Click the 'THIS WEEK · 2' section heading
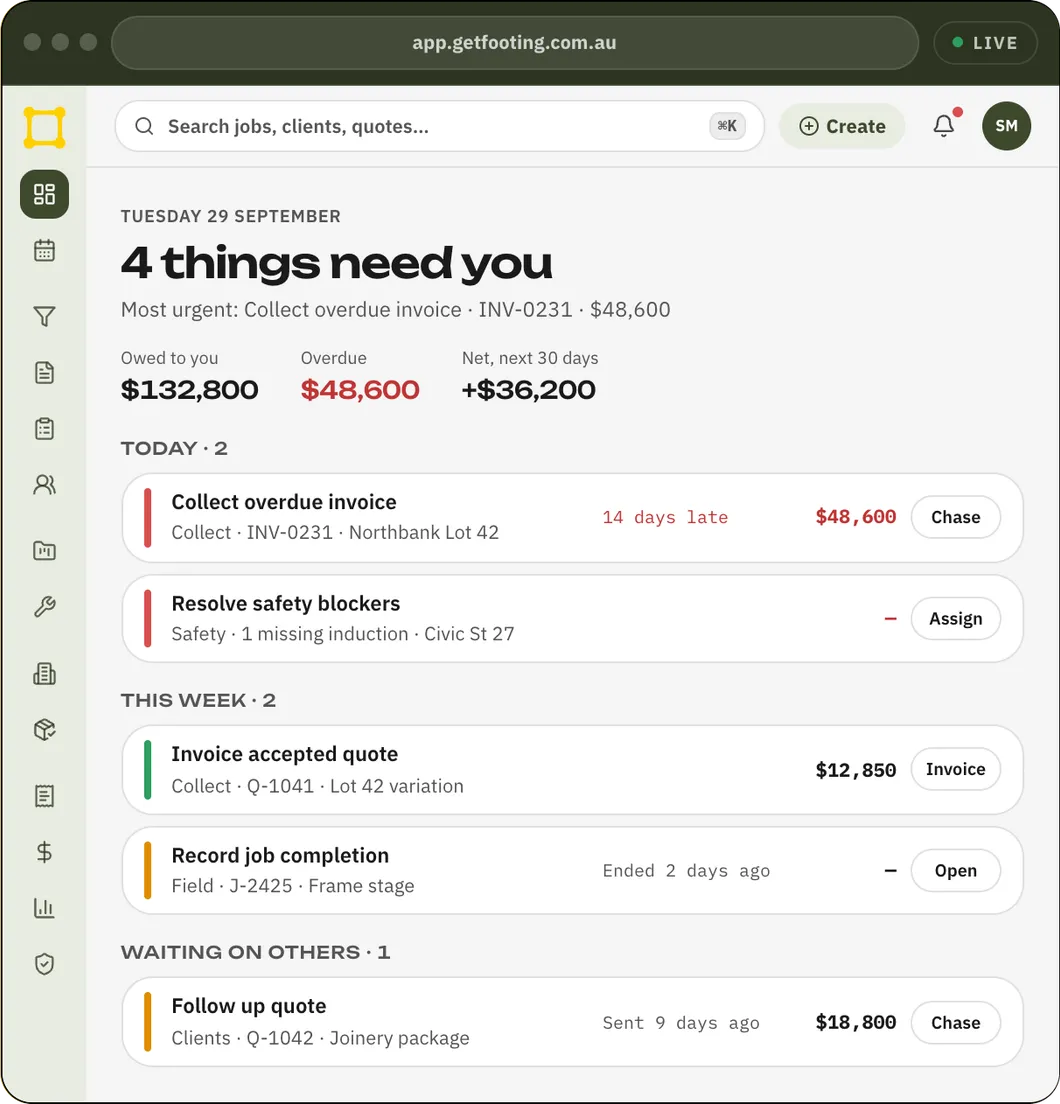Image resolution: width=1060 pixels, height=1104 pixels. point(198,701)
